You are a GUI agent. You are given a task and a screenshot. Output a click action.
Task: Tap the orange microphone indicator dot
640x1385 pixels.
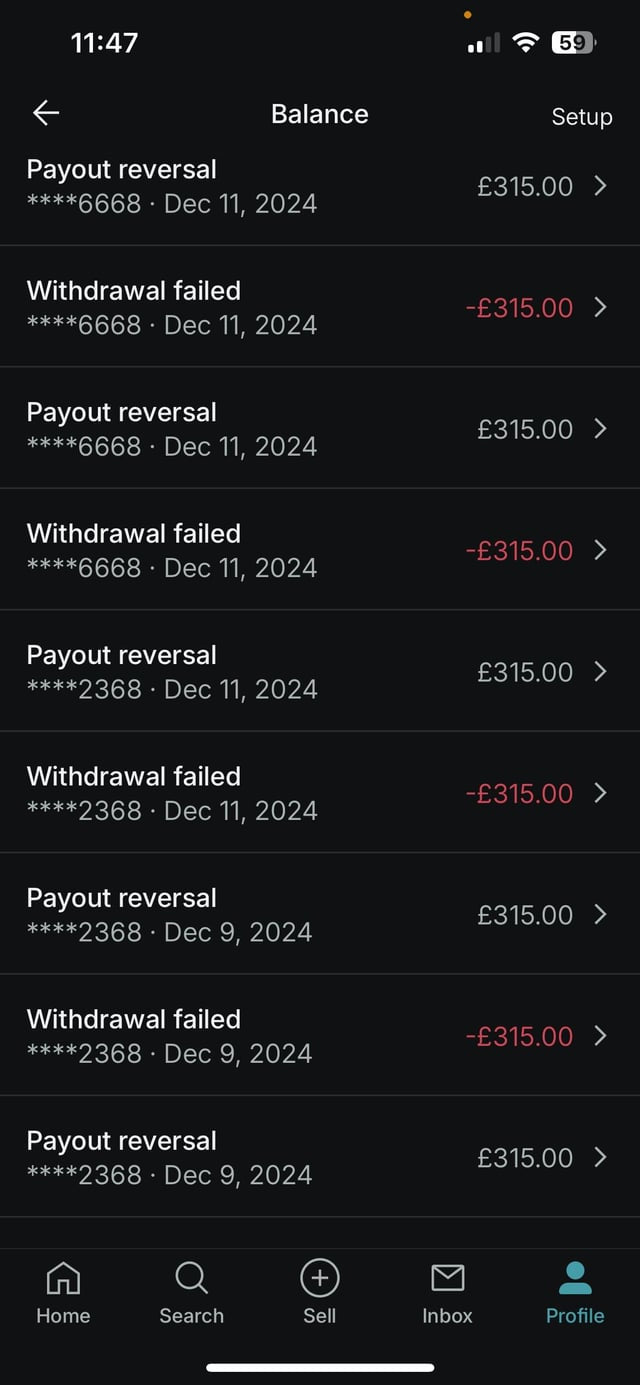coord(468,15)
